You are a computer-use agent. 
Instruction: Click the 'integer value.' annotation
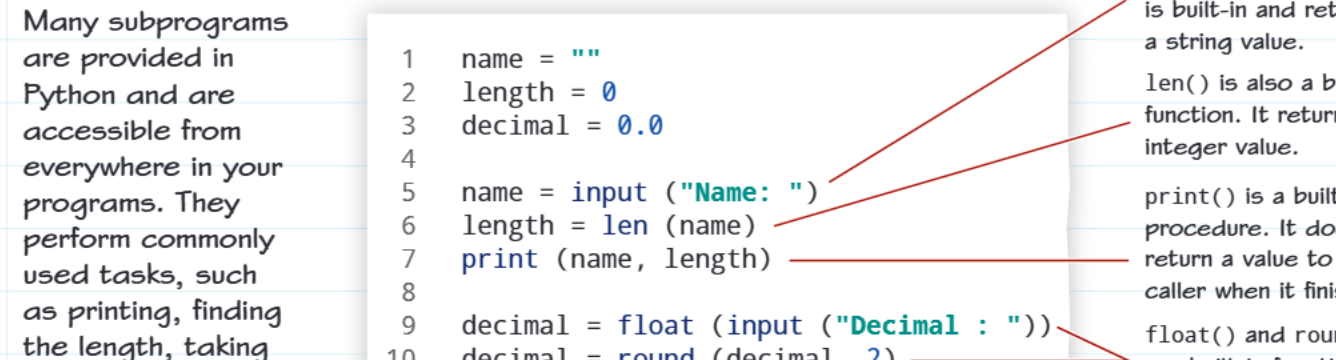(1221, 147)
